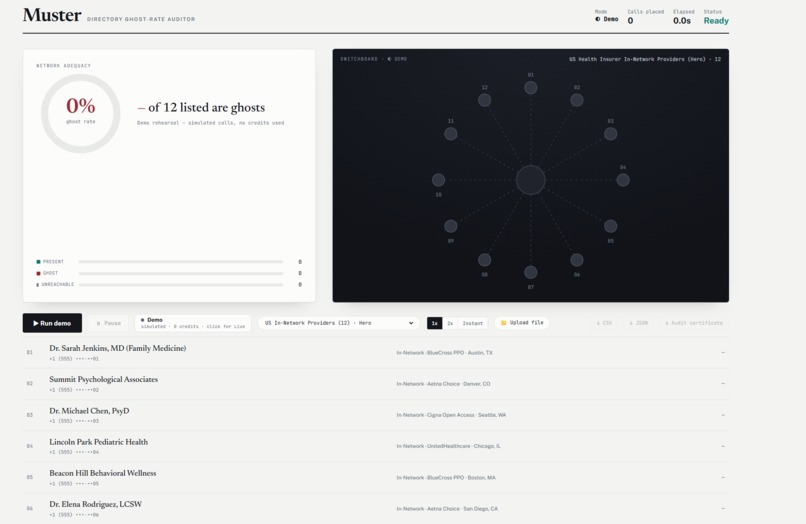Click switchboard node 06
The height and width of the screenshot is (524, 806).
pyautogui.click(x=577, y=260)
